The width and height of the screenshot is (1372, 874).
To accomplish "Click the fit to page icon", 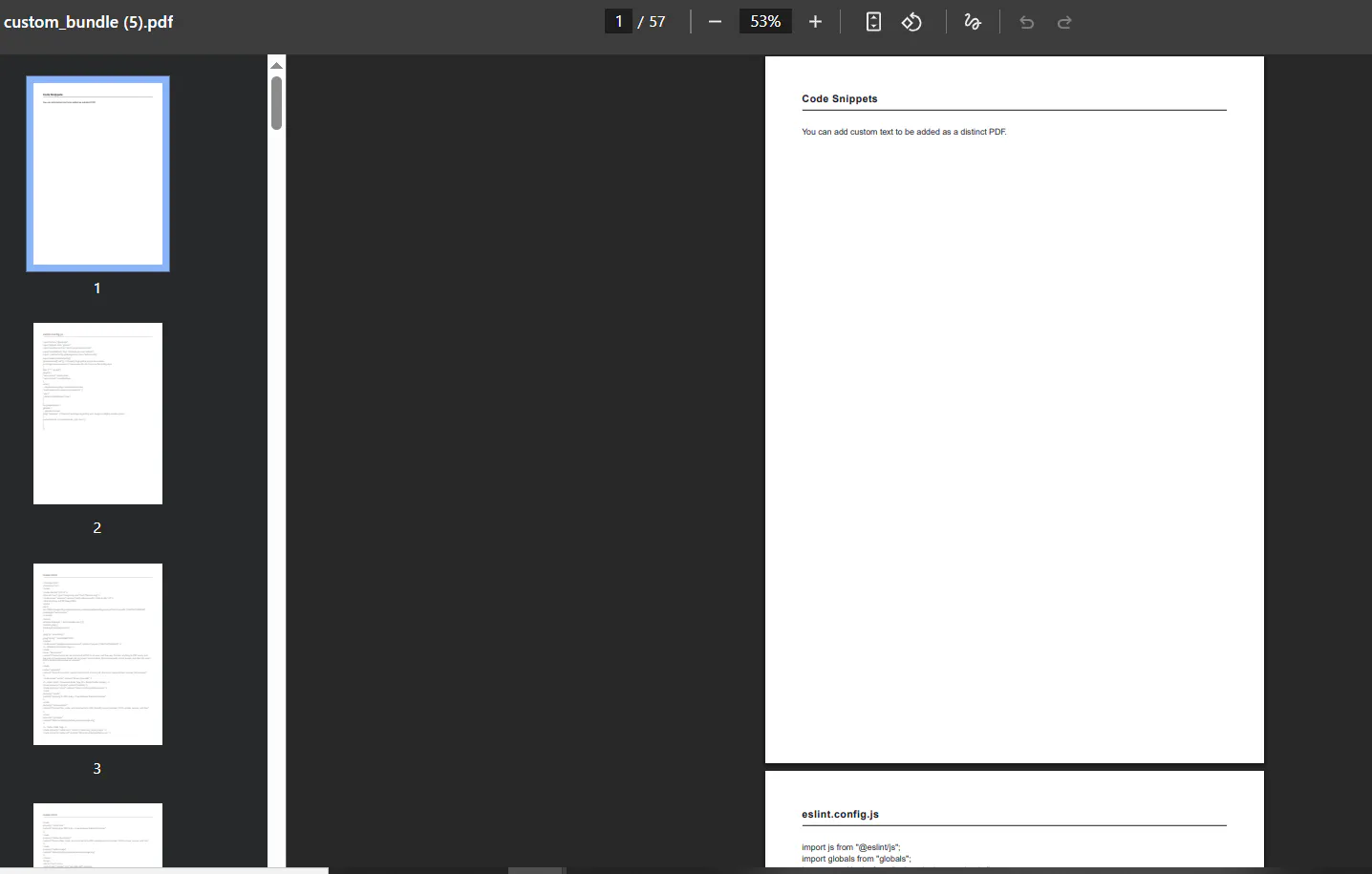I will (873, 21).
